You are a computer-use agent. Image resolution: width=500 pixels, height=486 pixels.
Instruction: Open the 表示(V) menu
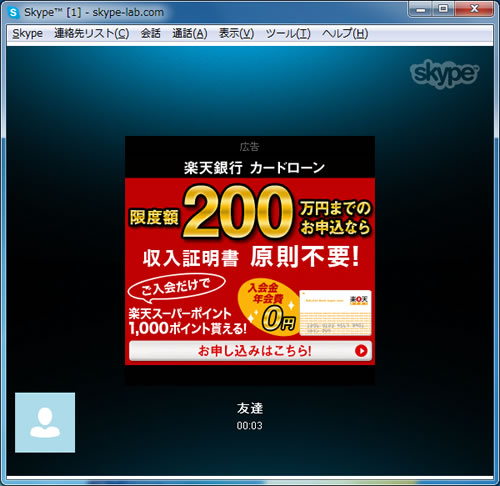point(236,34)
